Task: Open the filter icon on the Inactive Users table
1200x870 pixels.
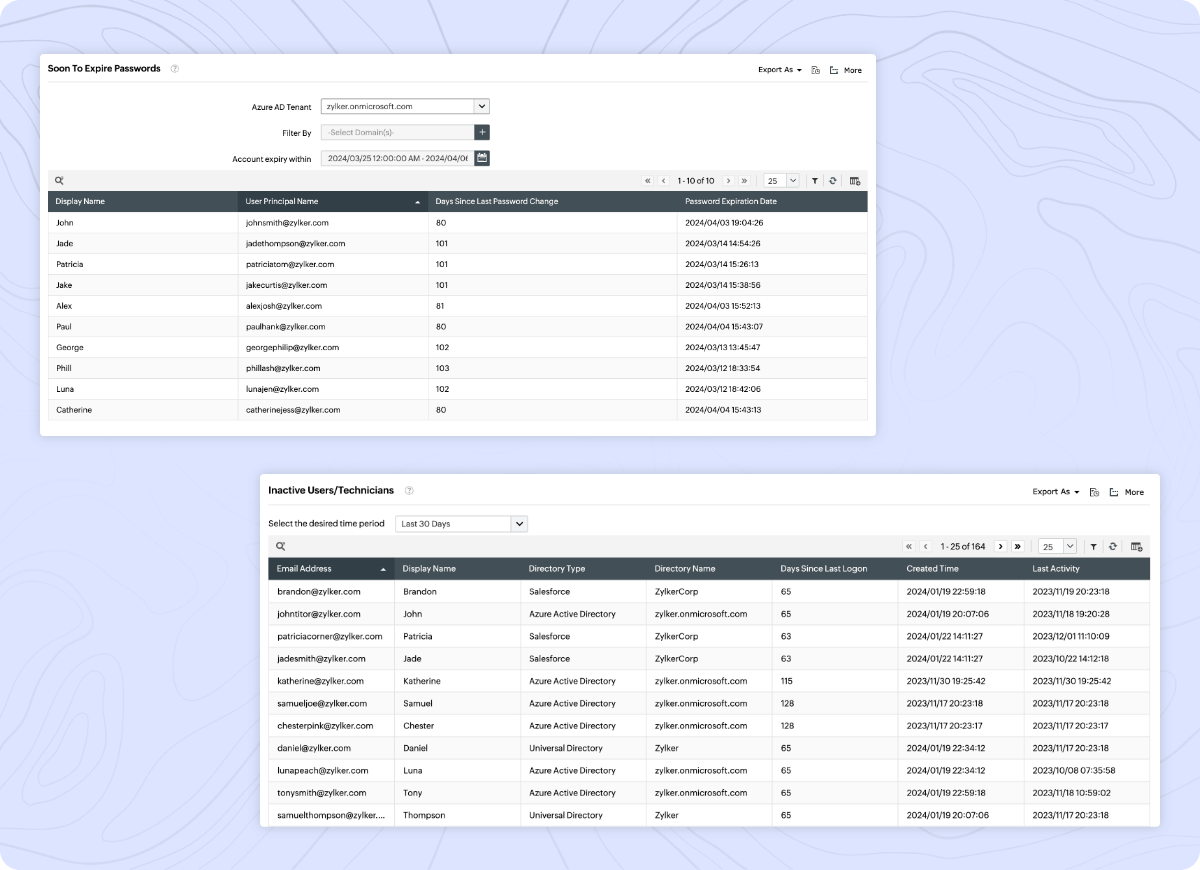Action: [1095, 547]
